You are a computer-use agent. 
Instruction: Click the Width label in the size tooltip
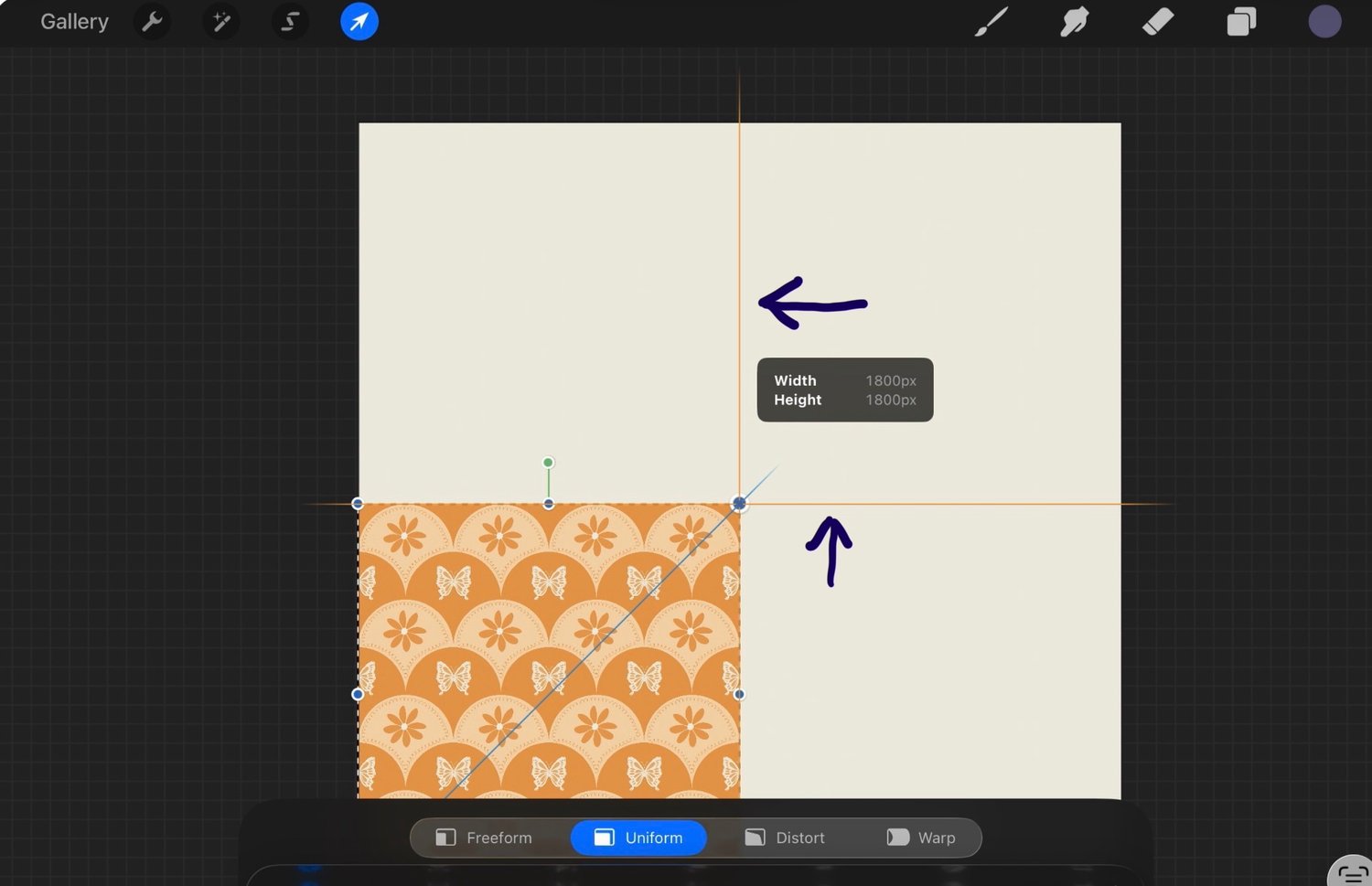[795, 380]
